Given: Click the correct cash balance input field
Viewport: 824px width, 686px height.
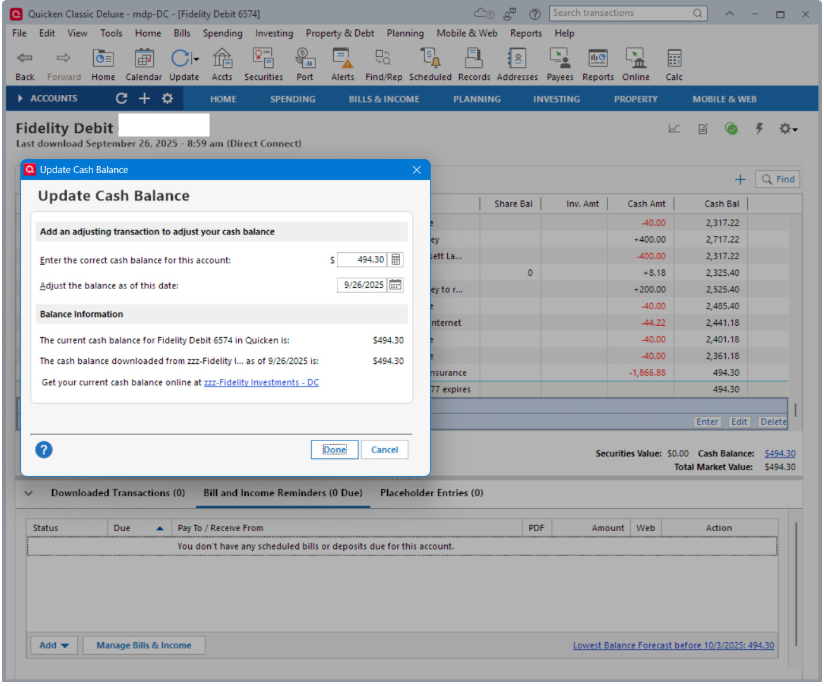Looking at the screenshot, I should tap(362, 260).
